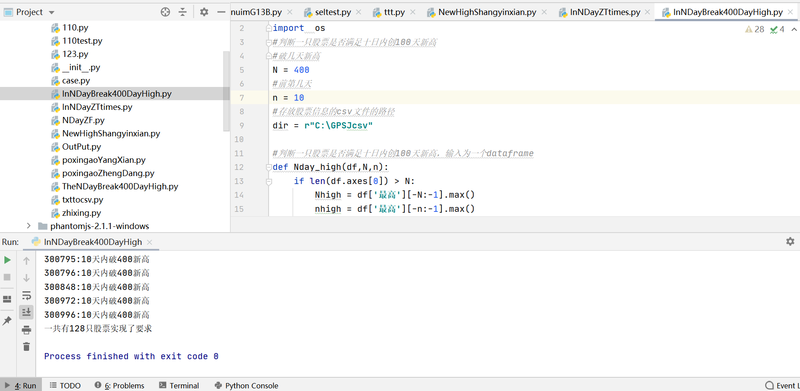Open the Event Log button
The width and height of the screenshot is (800, 391).
point(782,385)
